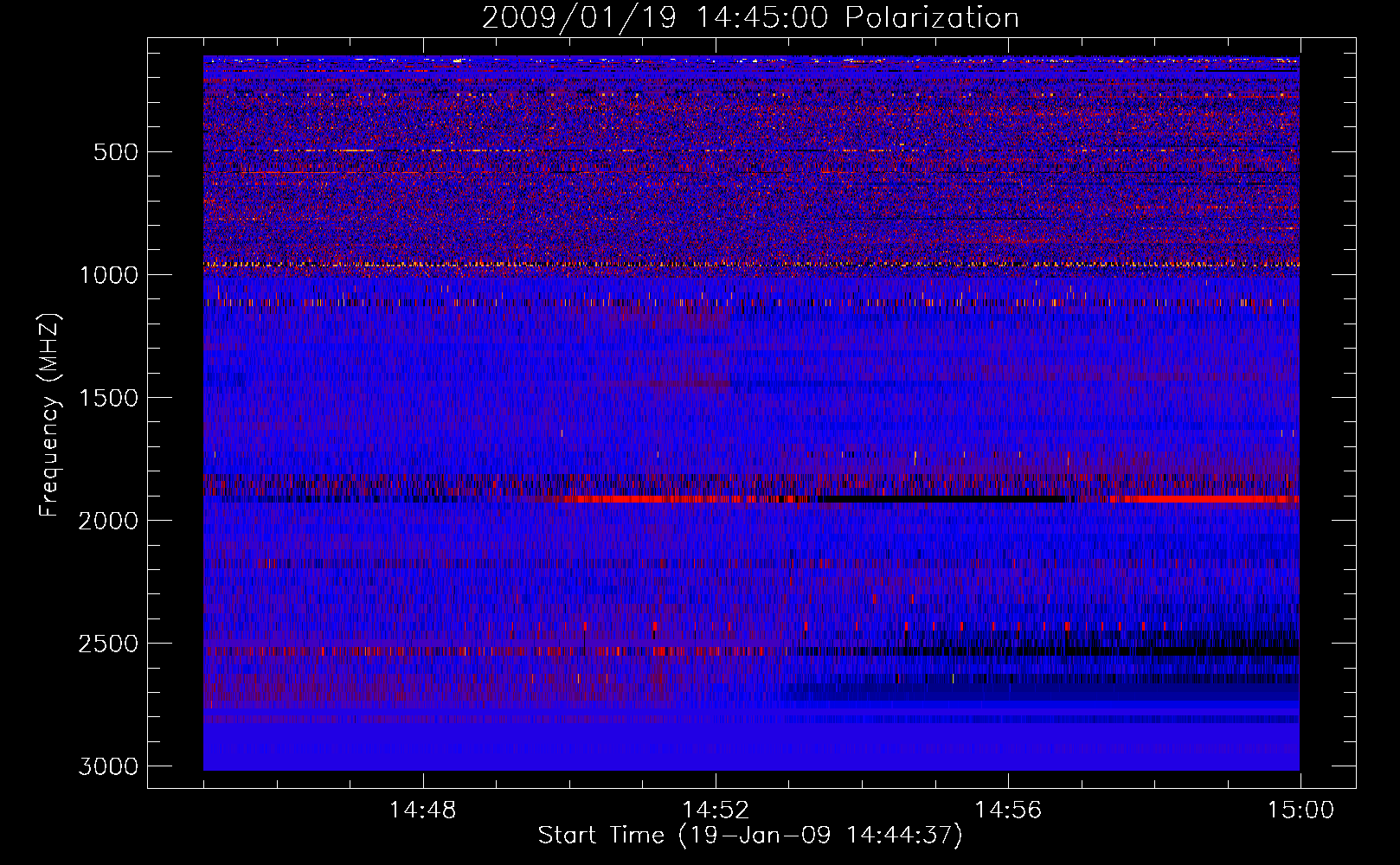This screenshot has width=1400, height=865.
Task: Click the plot title '2009/01/19 14:45:00 Polarization'
Action: point(750,17)
